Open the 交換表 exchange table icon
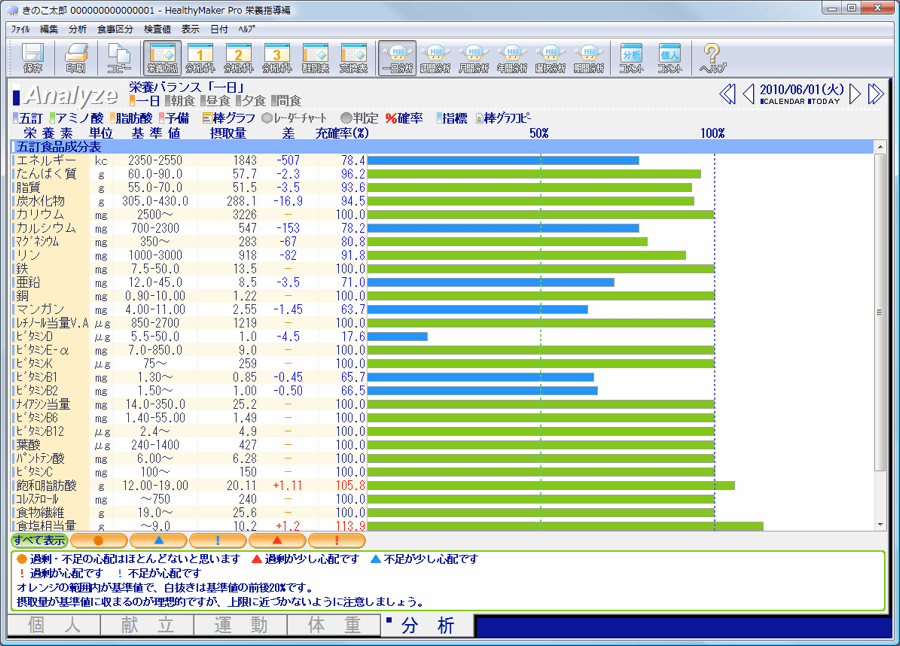Viewport: 900px width, 646px height. (354, 58)
